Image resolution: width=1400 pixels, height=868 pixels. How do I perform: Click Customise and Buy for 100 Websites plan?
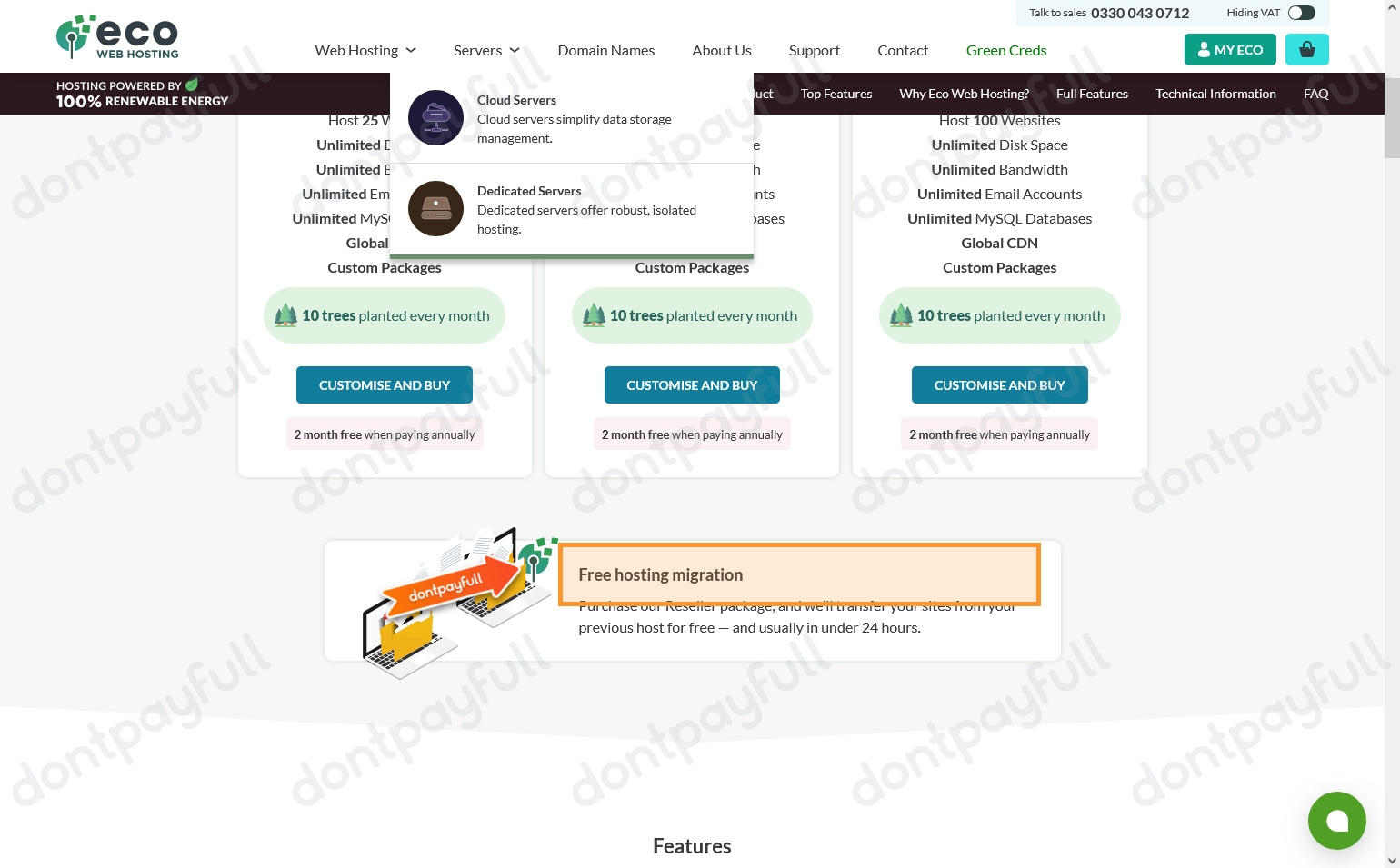[999, 385]
